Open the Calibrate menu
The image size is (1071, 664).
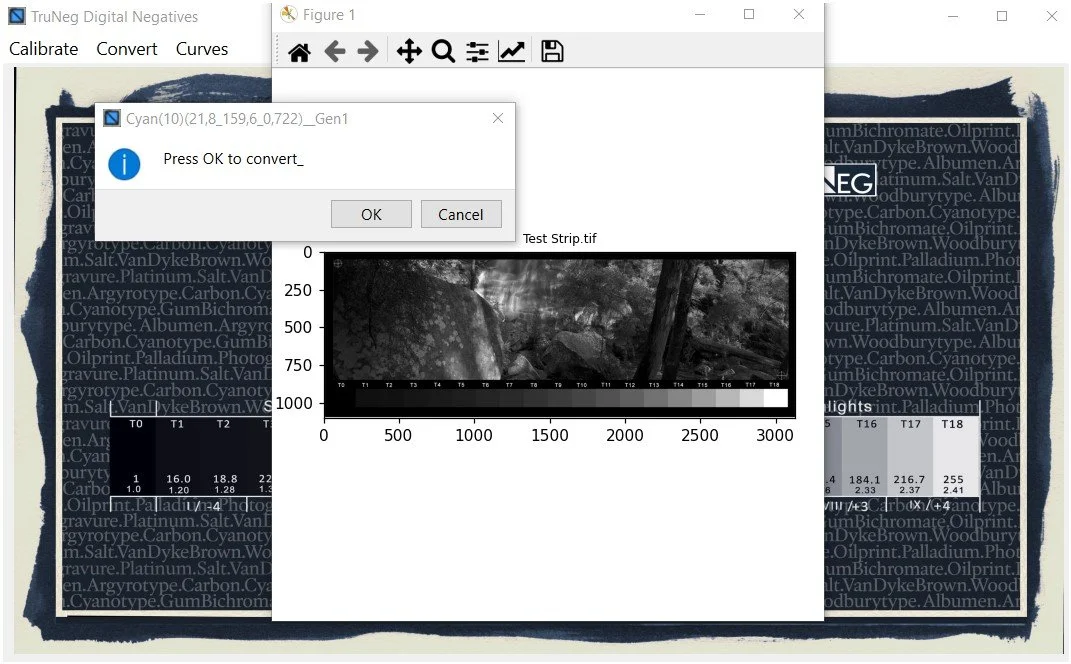[43, 49]
